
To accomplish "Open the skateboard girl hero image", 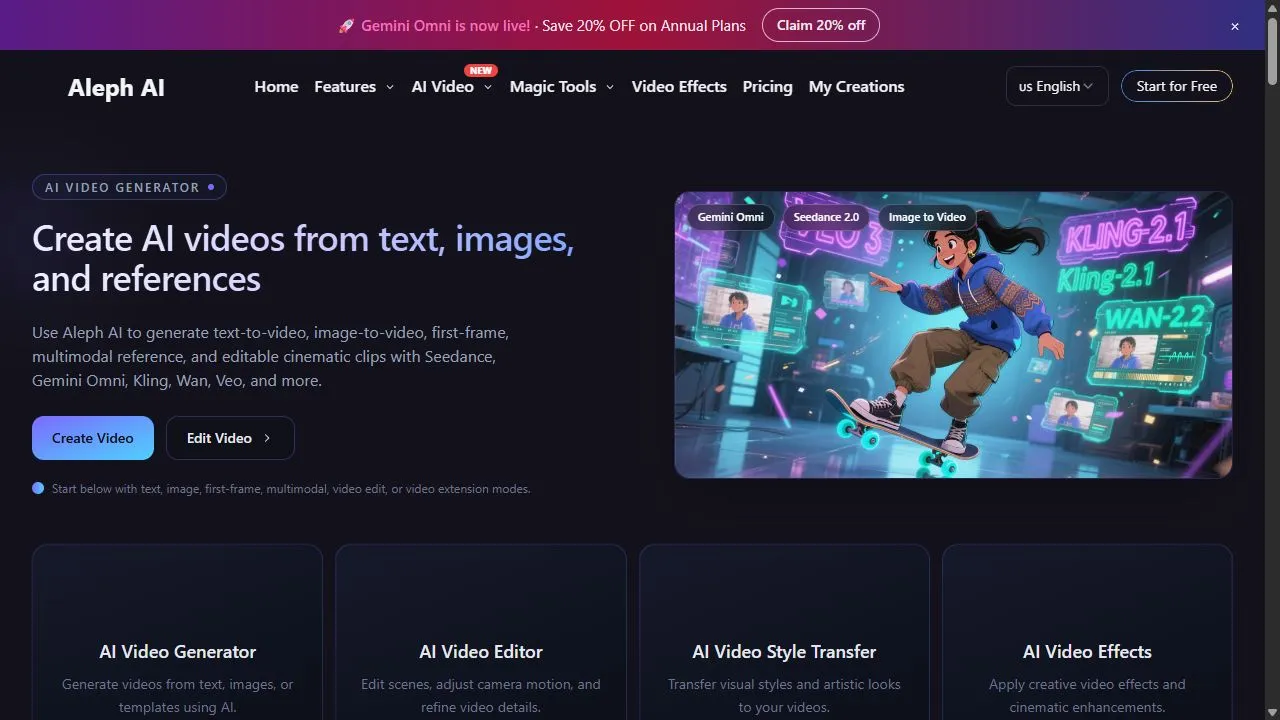I will [x=953, y=335].
